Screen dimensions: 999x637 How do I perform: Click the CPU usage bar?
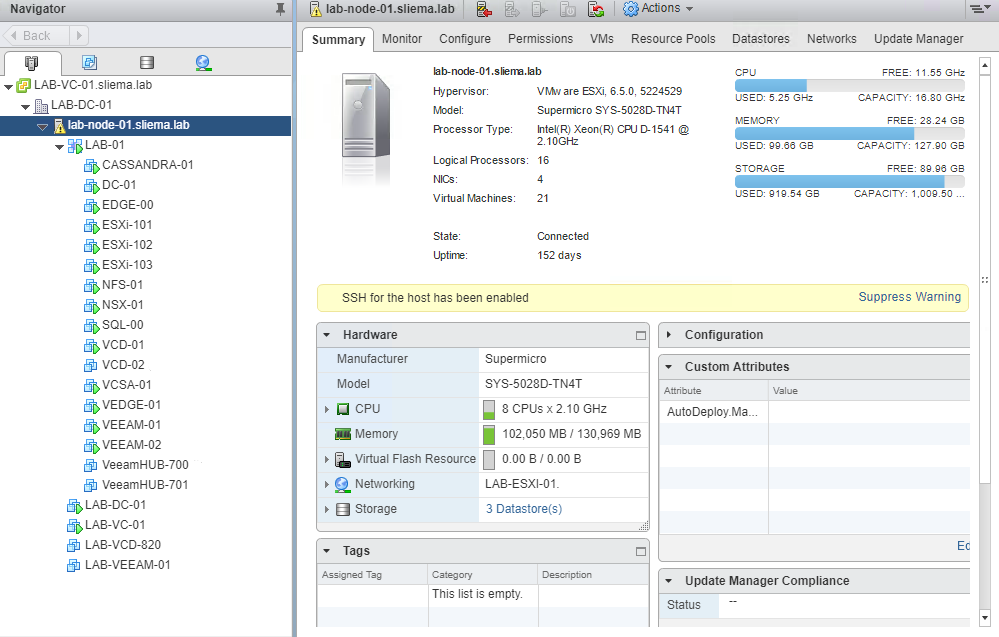point(849,85)
